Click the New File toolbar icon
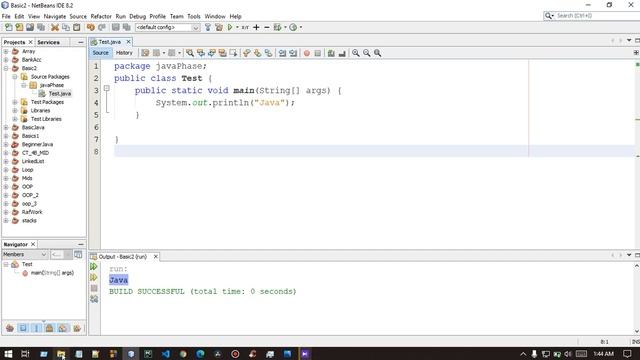 tap(8, 27)
